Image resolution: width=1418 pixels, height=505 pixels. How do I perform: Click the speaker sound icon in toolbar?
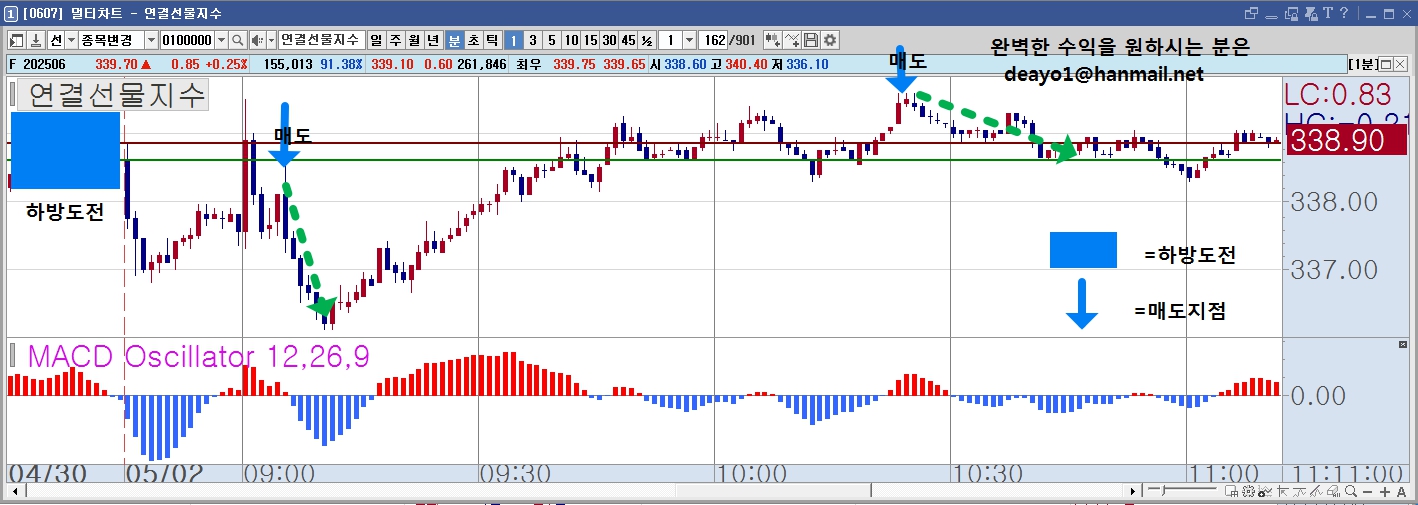pyautogui.click(x=257, y=40)
